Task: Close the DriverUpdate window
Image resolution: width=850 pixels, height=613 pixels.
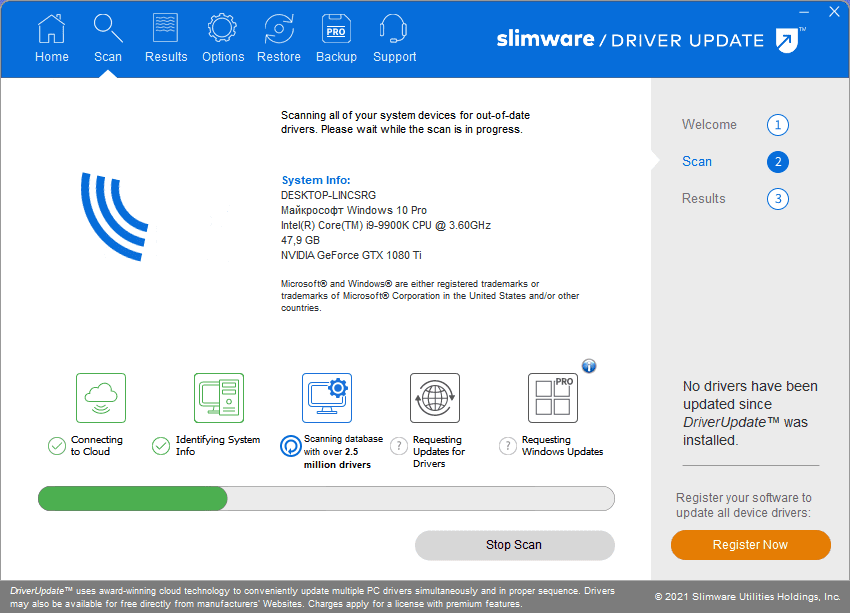Action: pos(834,11)
